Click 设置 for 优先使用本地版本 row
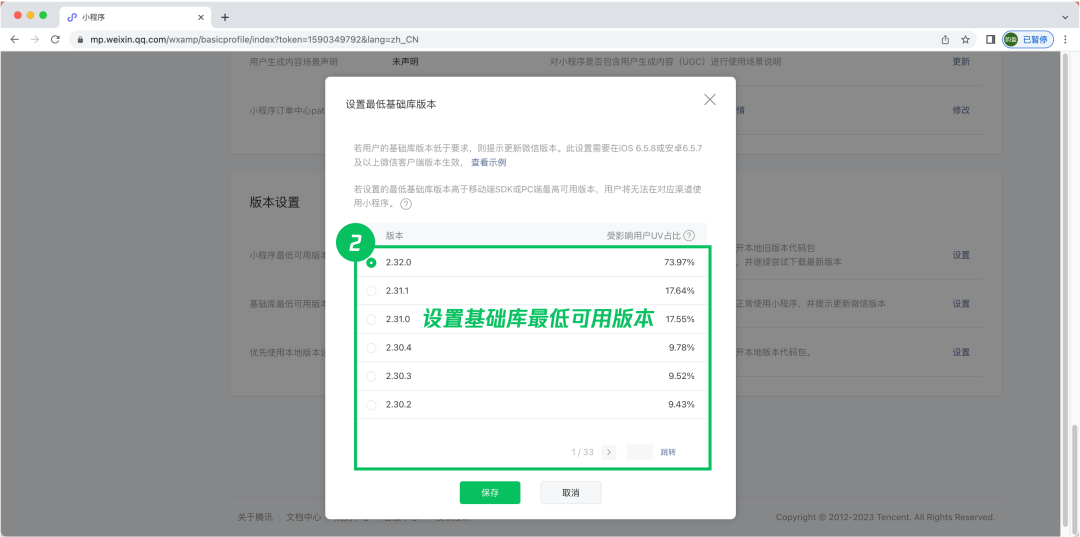The height and width of the screenshot is (537, 1080). tap(961, 352)
